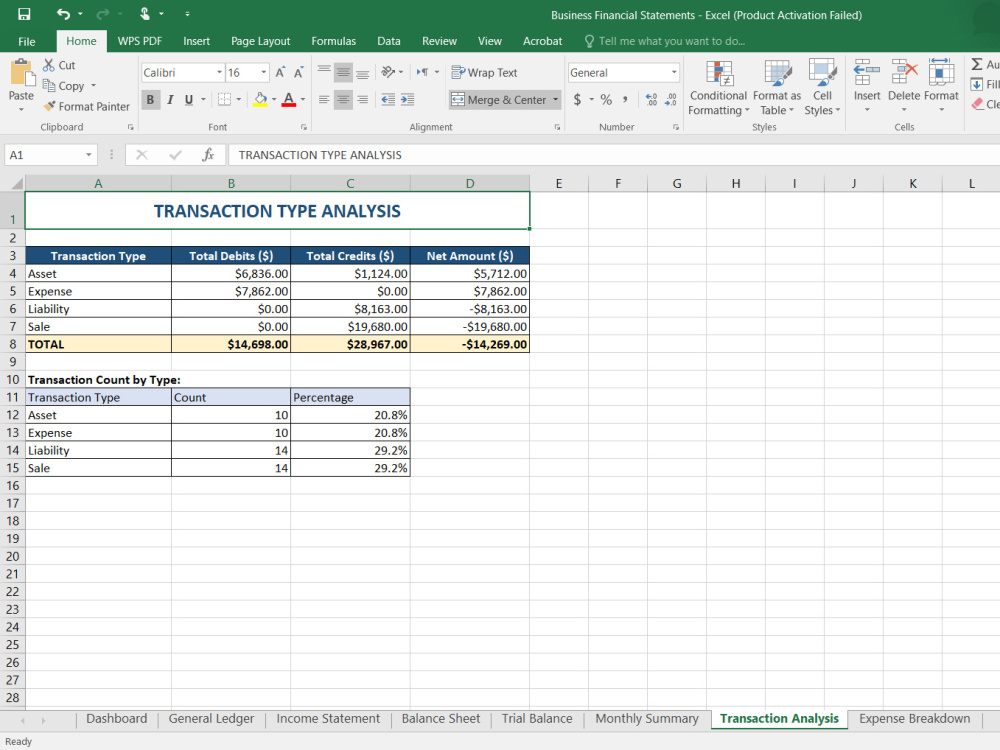Toggle Underline formatting
The width and height of the screenshot is (1000, 750).
click(x=189, y=99)
